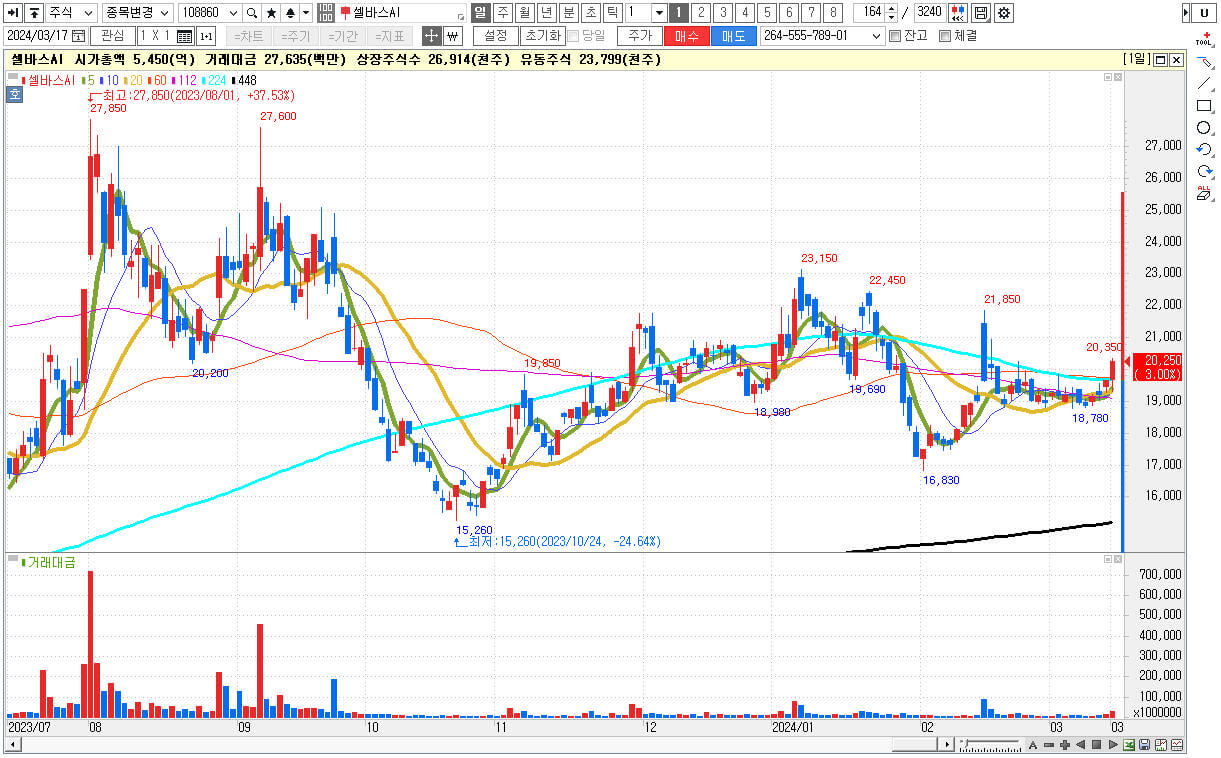This screenshot has width=1221, height=758.
Task: Select preset tab 5
Action: point(767,13)
